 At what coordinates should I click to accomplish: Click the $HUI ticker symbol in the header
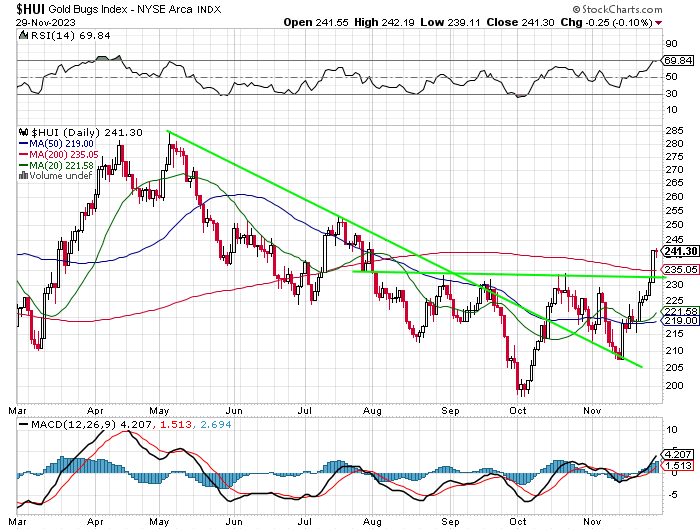[x=30, y=8]
